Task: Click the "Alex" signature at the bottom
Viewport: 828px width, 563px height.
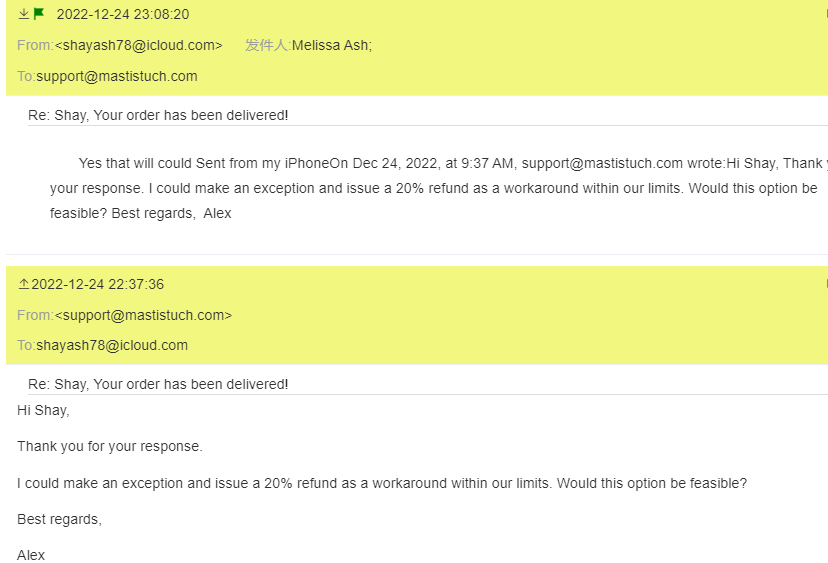Action: [x=31, y=555]
